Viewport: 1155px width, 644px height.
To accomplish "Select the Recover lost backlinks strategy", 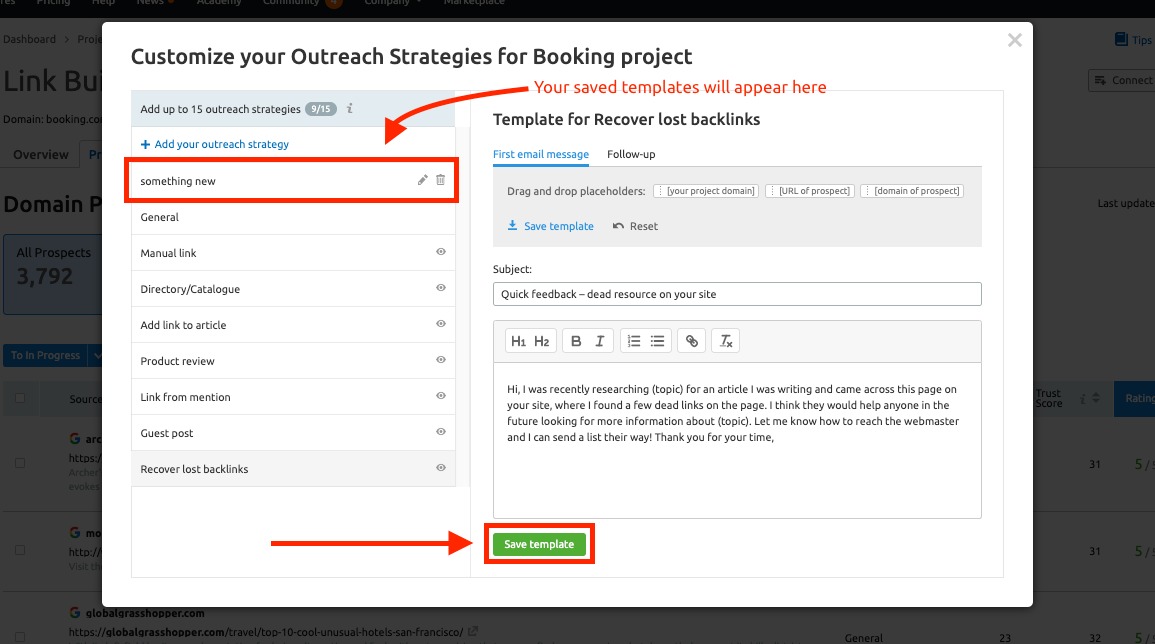I will 293,469.
